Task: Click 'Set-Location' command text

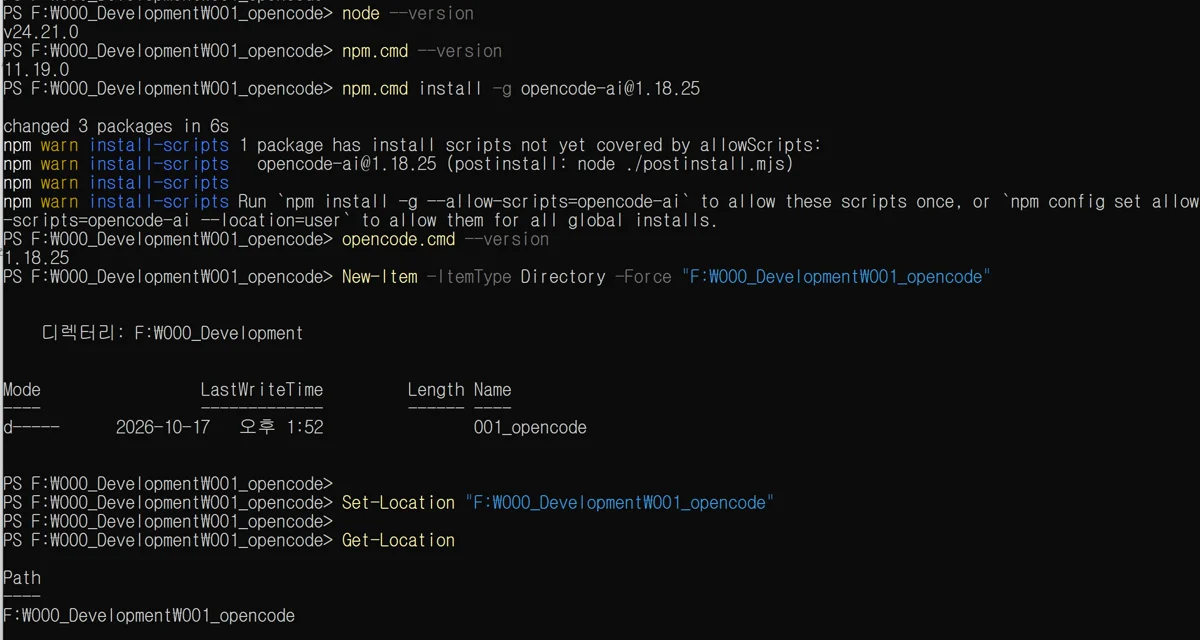Action: pyautogui.click(x=398, y=503)
